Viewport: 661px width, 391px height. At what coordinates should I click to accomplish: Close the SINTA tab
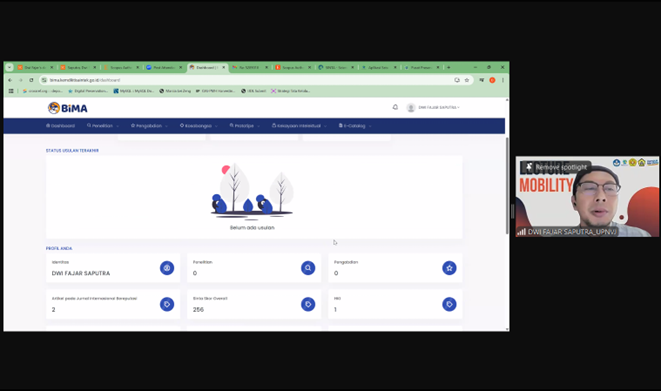pyautogui.click(x=352, y=67)
